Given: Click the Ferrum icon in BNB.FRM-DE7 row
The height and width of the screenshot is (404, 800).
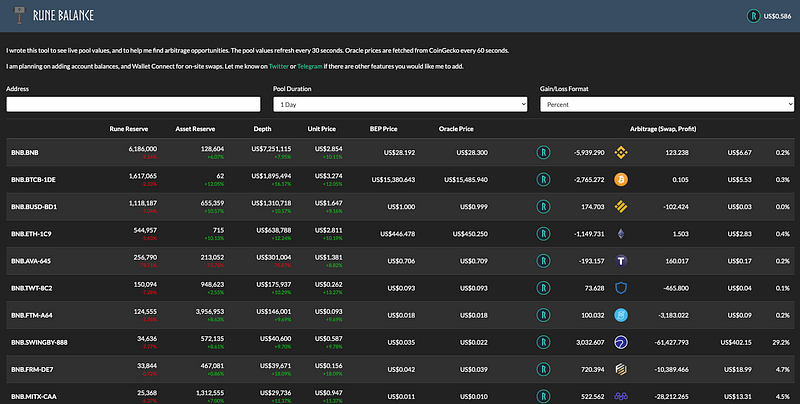Looking at the screenshot, I should pyautogui.click(x=621, y=369).
